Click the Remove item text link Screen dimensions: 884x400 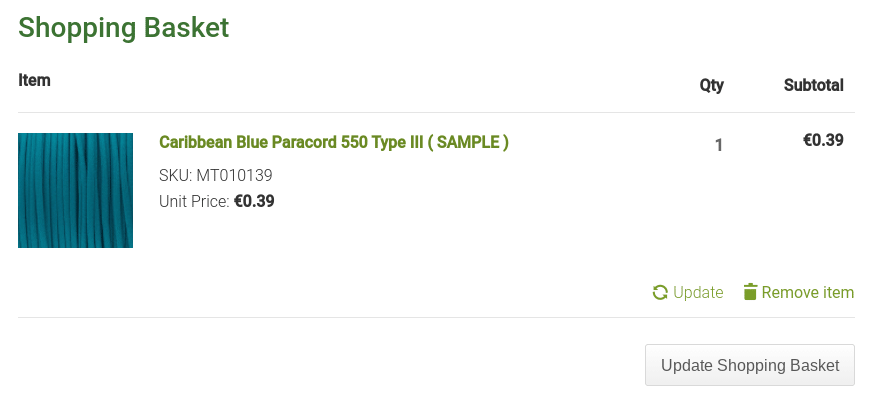[808, 293]
